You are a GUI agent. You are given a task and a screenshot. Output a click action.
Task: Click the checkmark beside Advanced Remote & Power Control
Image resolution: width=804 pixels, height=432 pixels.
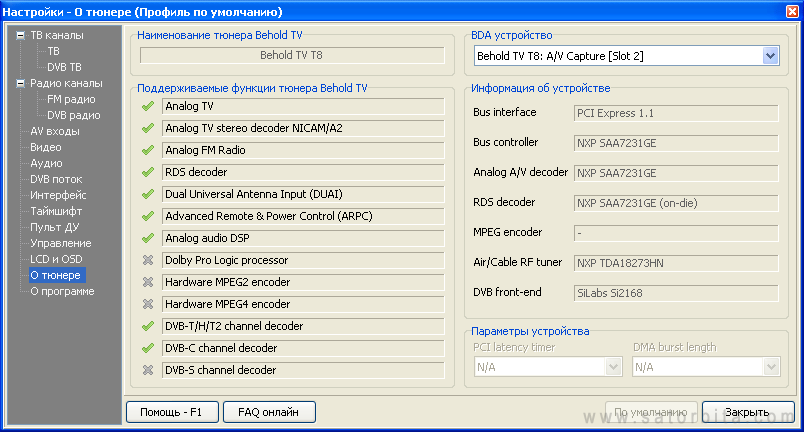(x=148, y=216)
